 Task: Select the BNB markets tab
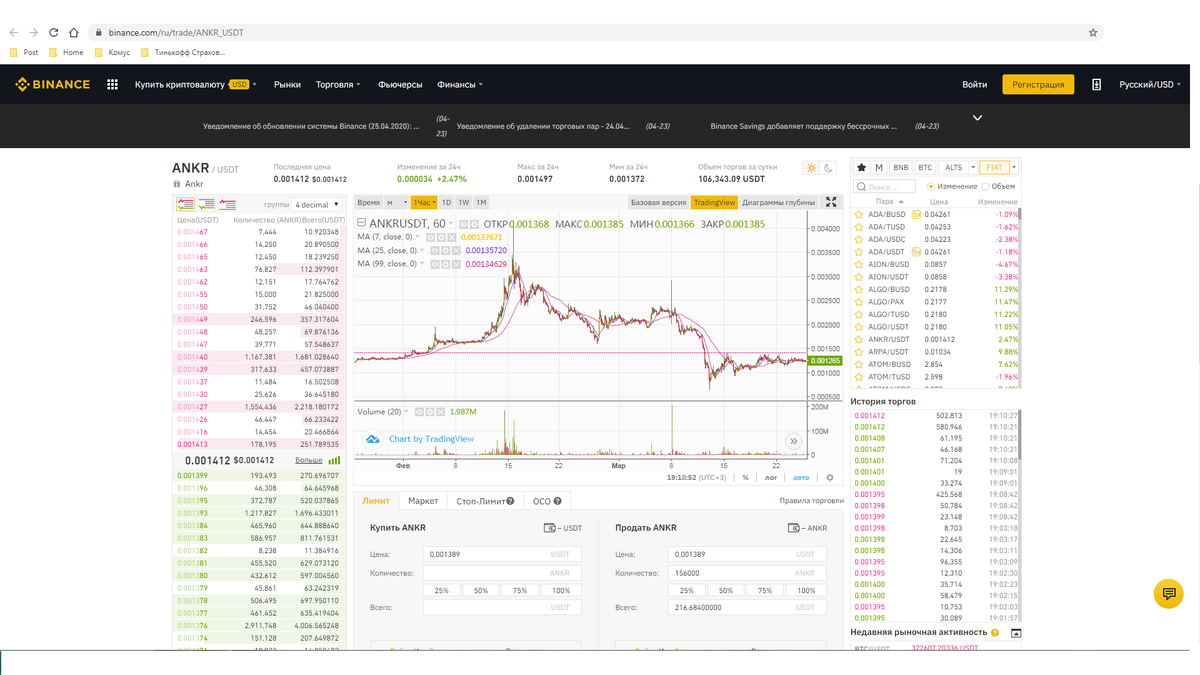click(901, 168)
